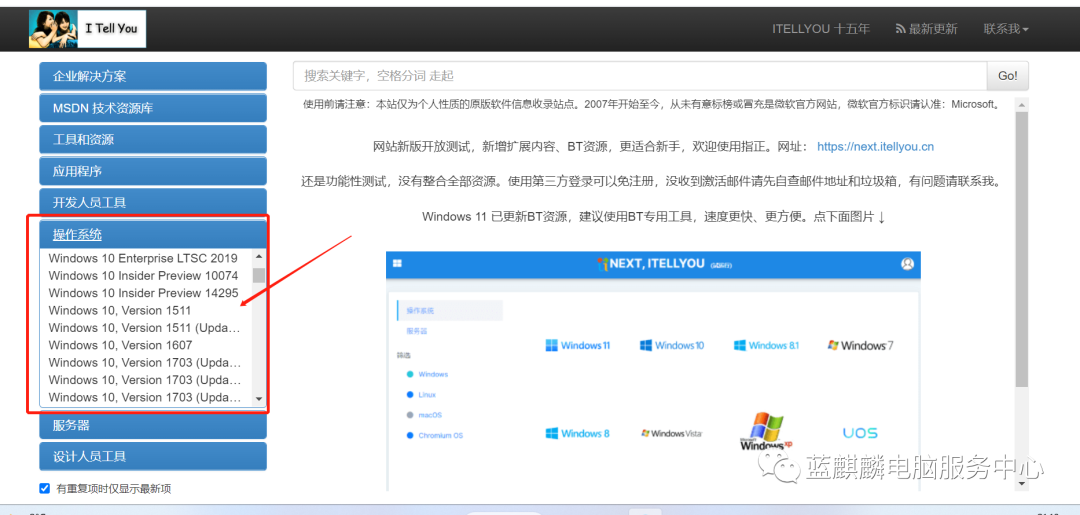Screen dimensions: 1080x515
Task: Select Windows 10 Insider Preview 14295
Action: click(x=143, y=293)
